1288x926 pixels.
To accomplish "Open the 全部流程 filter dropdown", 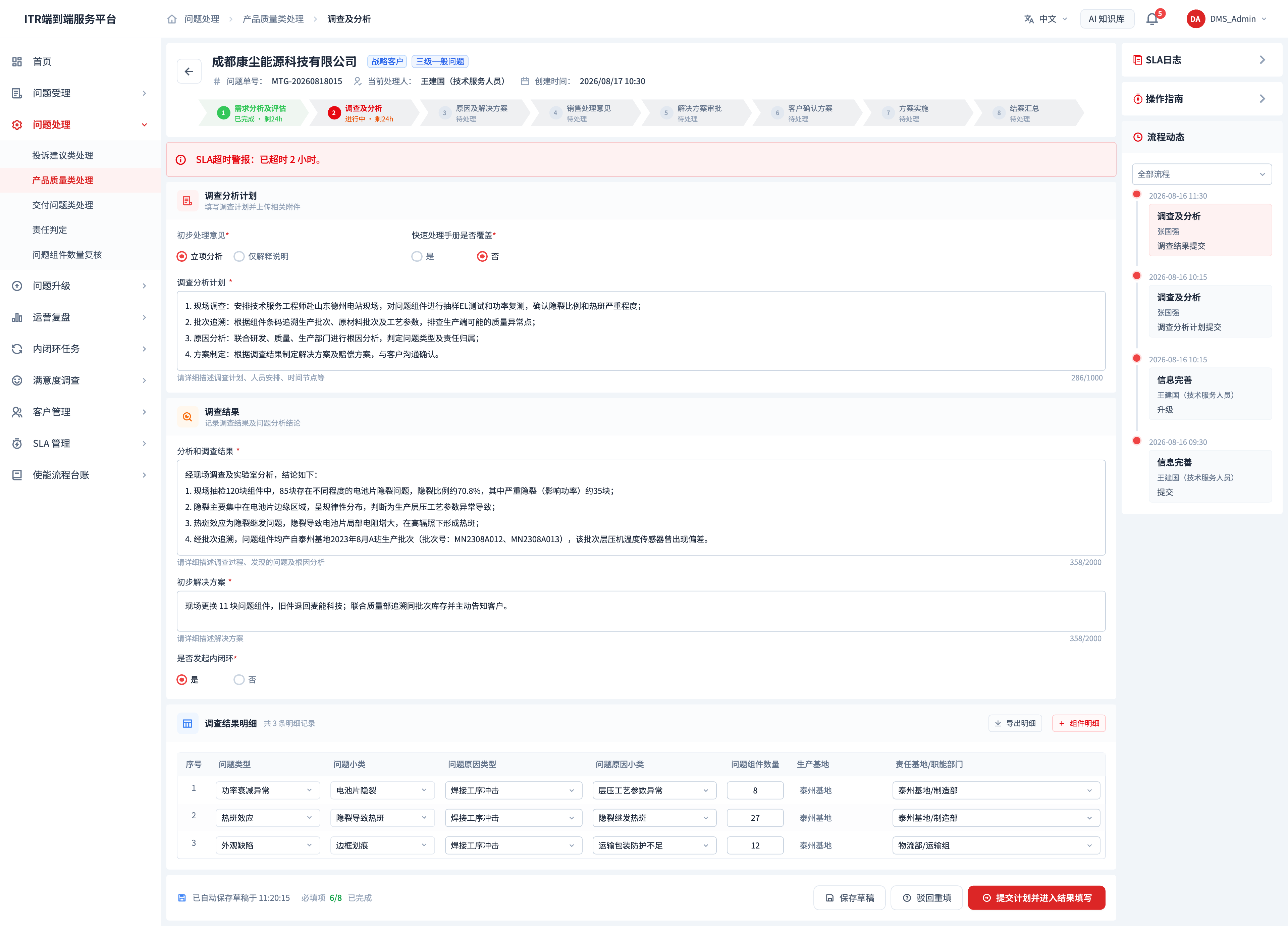I will 1202,174.
